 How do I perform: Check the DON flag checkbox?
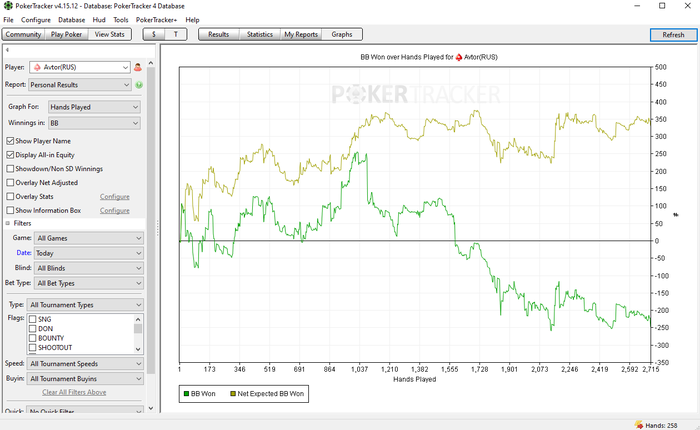point(33,329)
